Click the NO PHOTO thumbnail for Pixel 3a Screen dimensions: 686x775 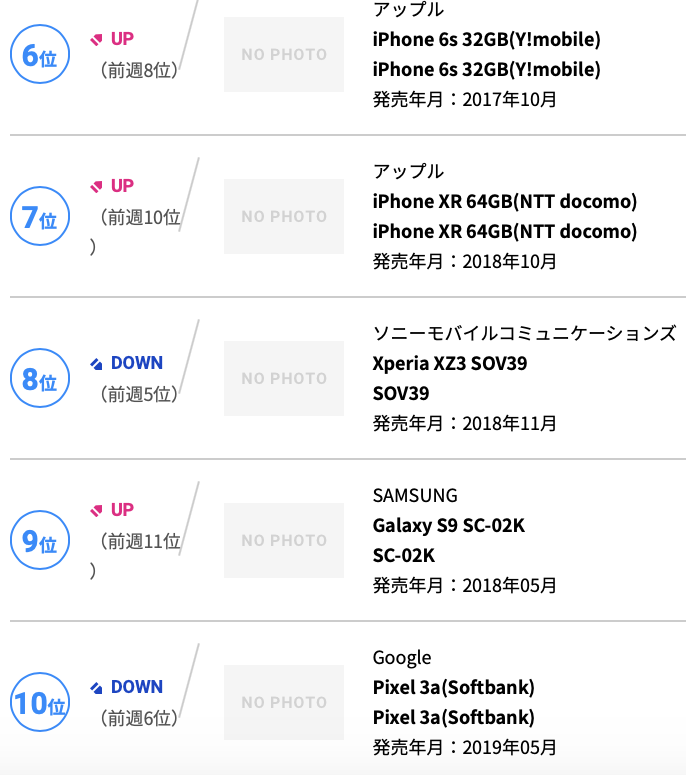tap(284, 702)
